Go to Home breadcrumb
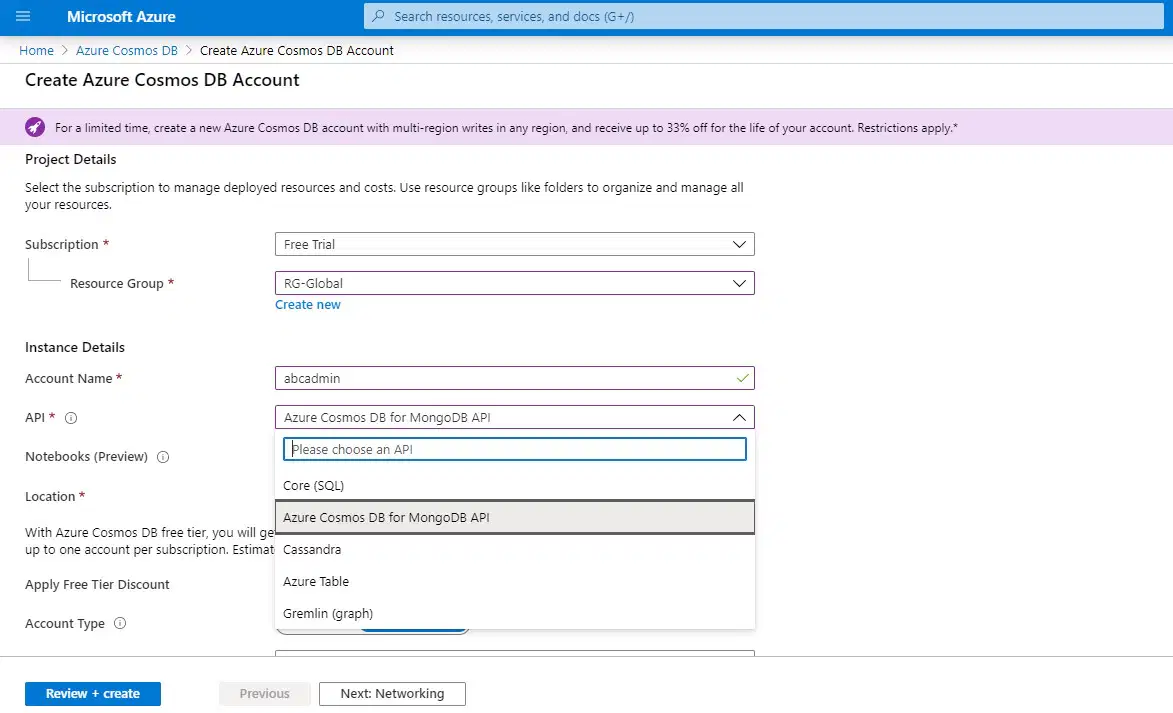The height and width of the screenshot is (713, 1173). pyautogui.click(x=36, y=50)
